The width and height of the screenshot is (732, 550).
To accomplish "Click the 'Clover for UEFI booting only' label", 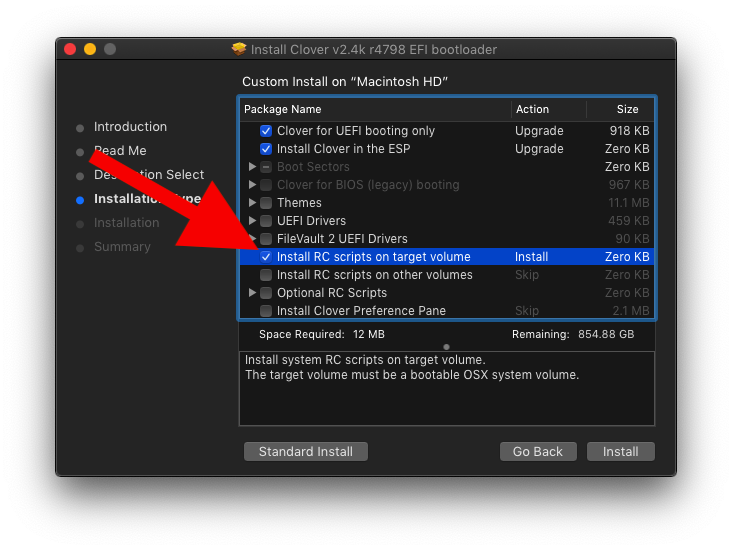I will 356,131.
